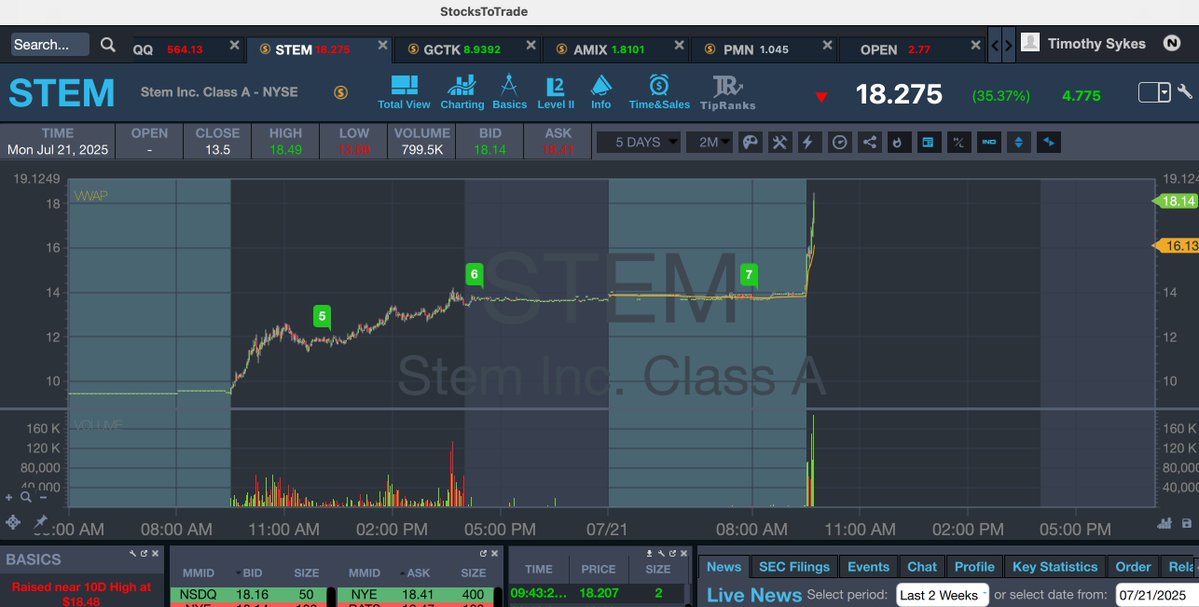Close the AMIX ticker tab
1199x607 pixels.
pyautogui.click(x=679, y=46)
